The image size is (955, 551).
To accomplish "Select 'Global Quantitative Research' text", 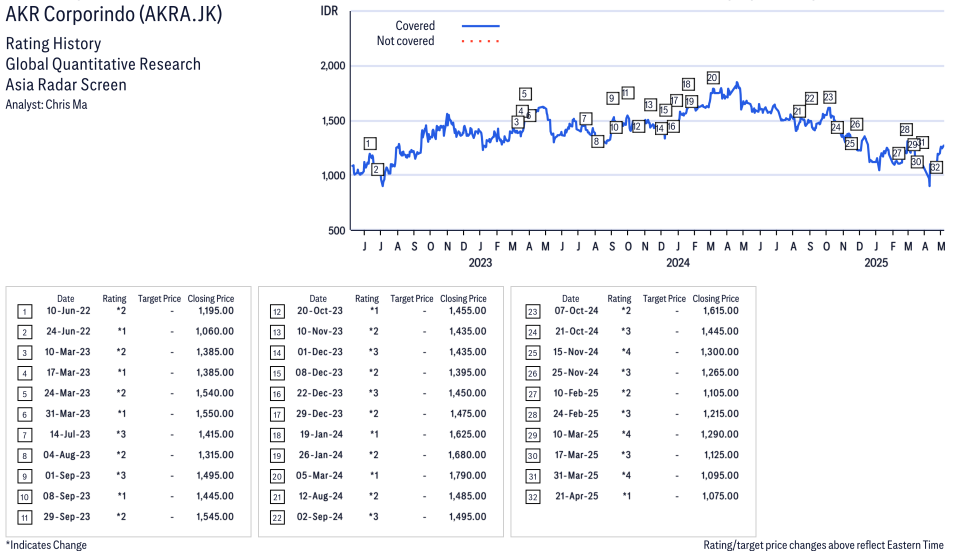I will pos(103,65).
